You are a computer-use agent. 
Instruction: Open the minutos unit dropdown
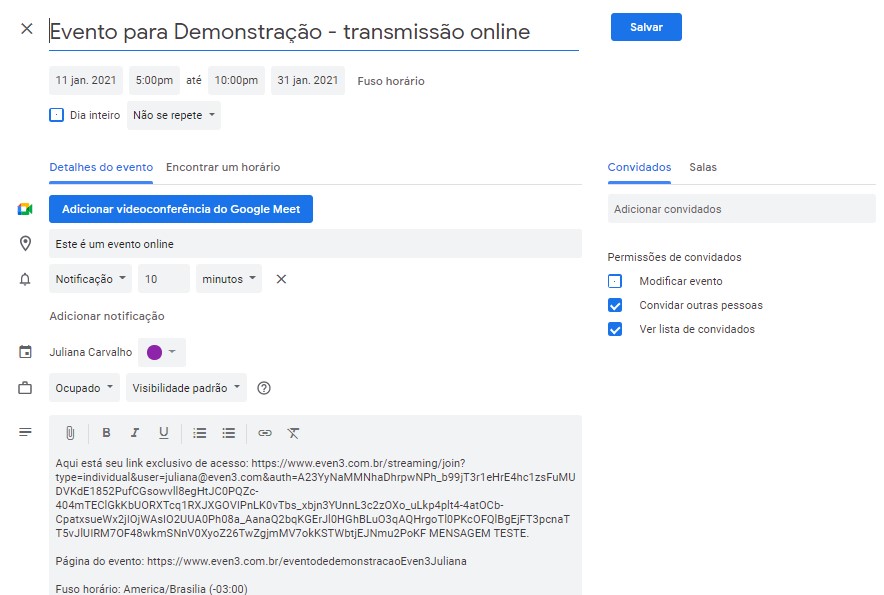tap(229, 279)
